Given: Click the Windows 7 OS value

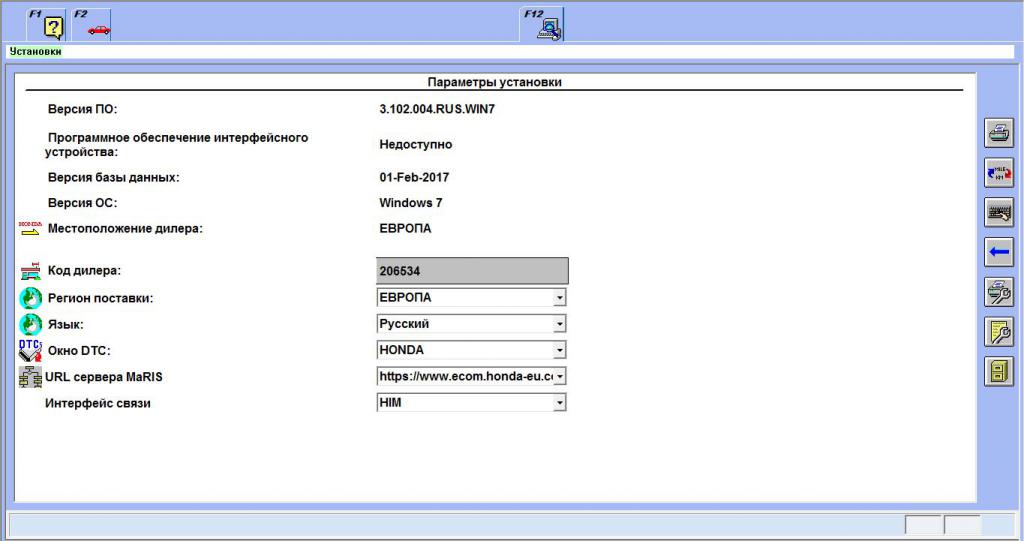Looking at the screenshot, I should pos(411,203).
